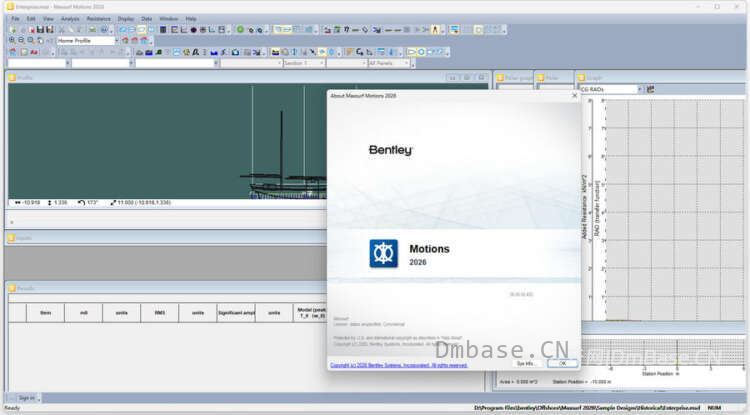Click the Ready text in status bar

tap(12, 408)
